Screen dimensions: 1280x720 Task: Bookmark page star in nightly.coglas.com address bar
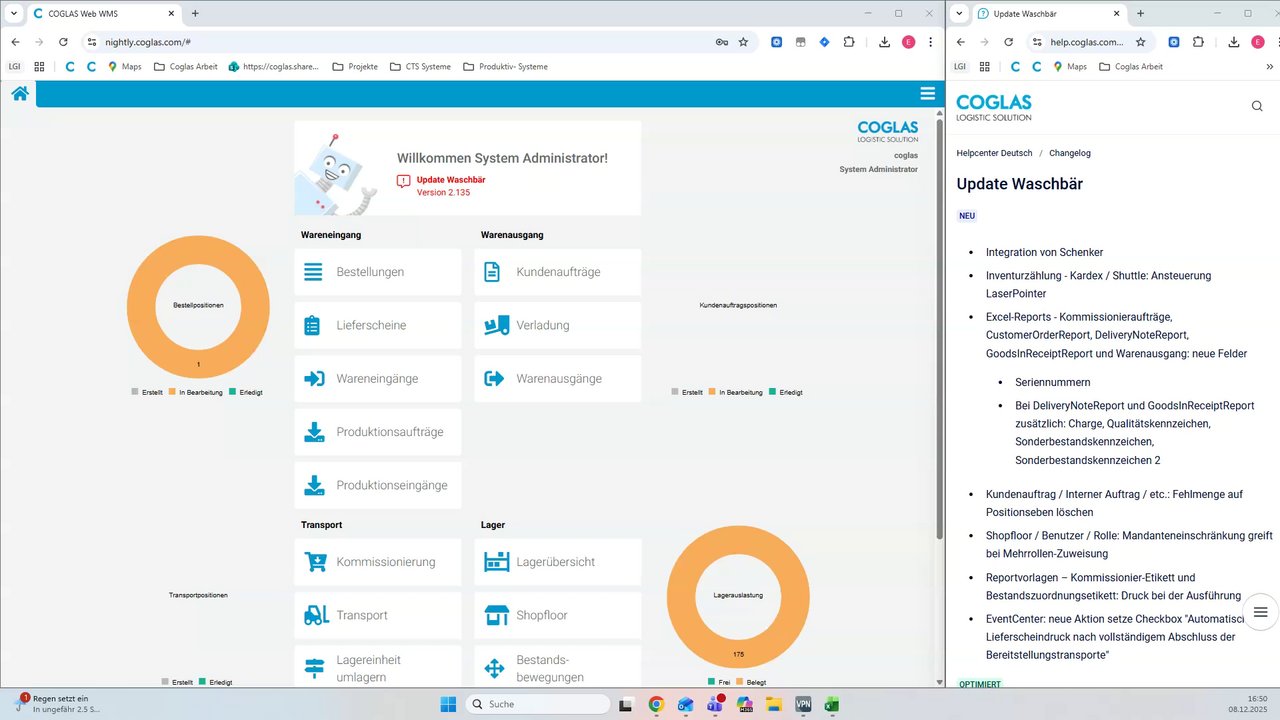[x=743, y=42]
